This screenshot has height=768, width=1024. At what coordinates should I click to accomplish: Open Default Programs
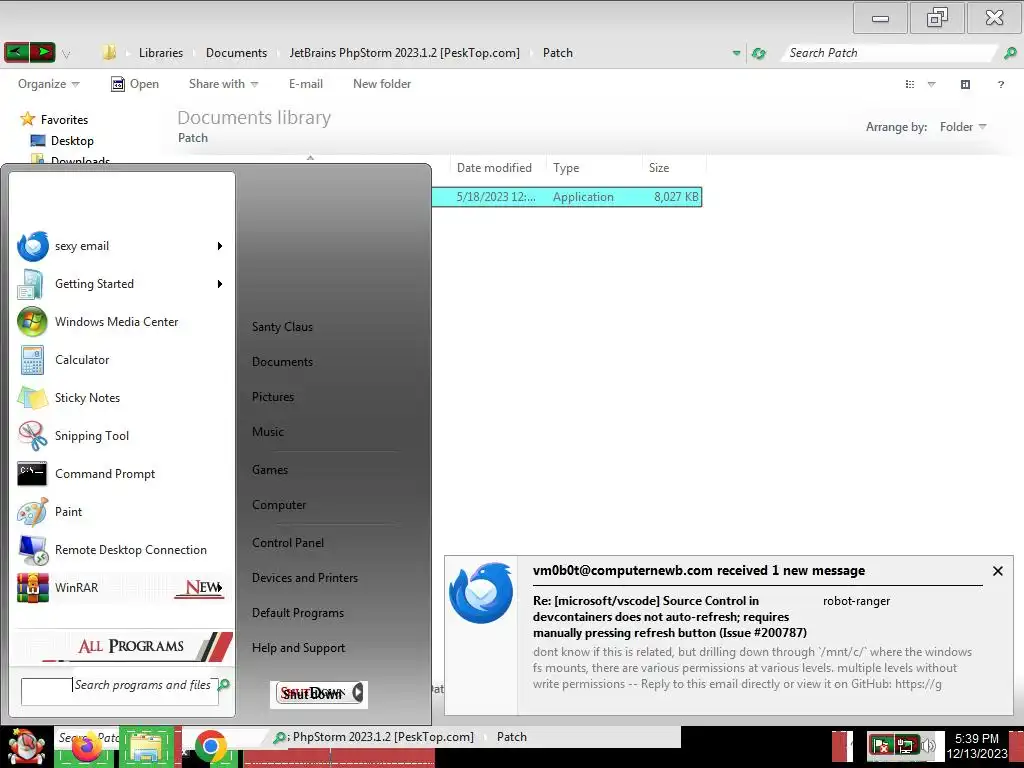pos(298,613)
